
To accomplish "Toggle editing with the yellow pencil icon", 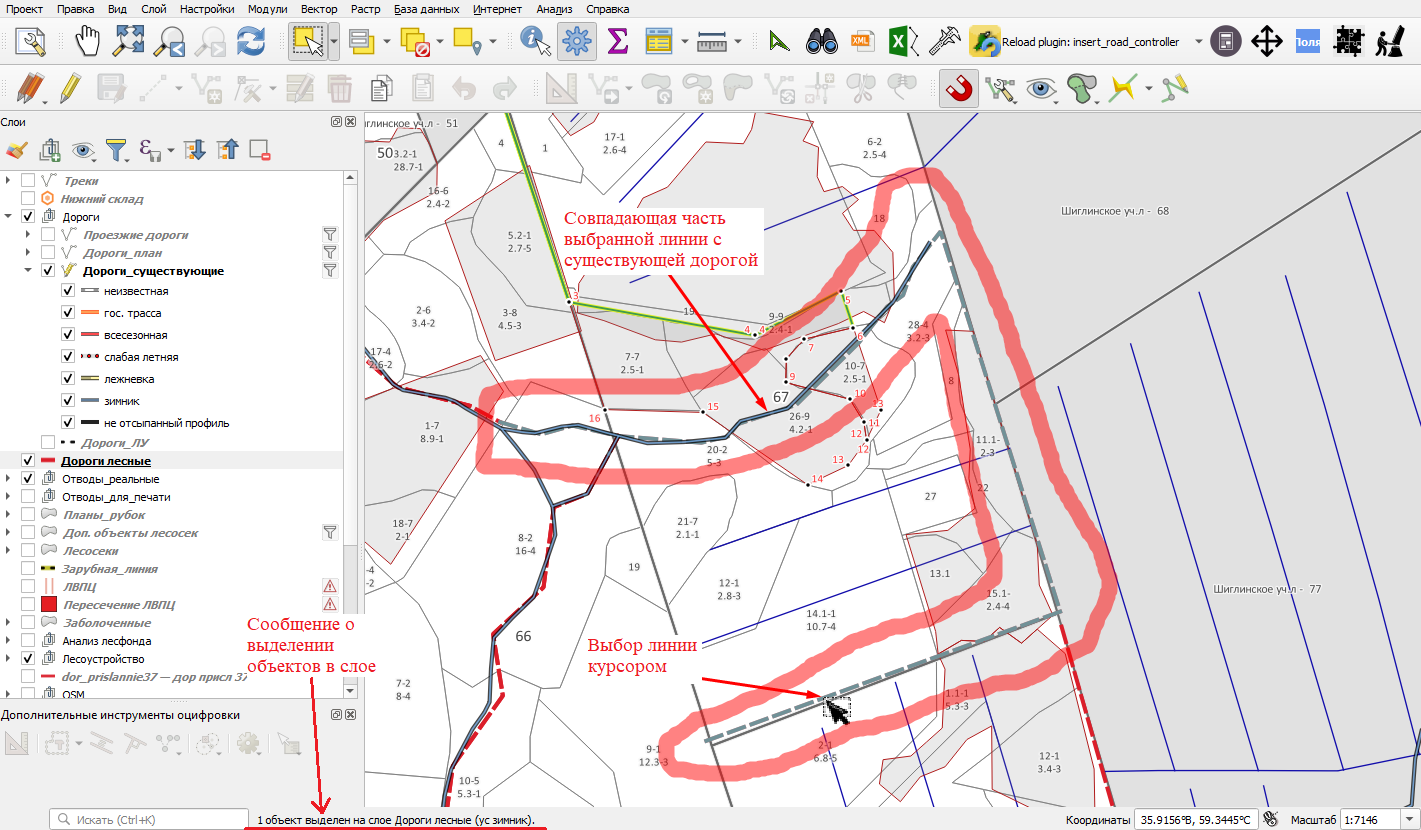I will point(69,89).
